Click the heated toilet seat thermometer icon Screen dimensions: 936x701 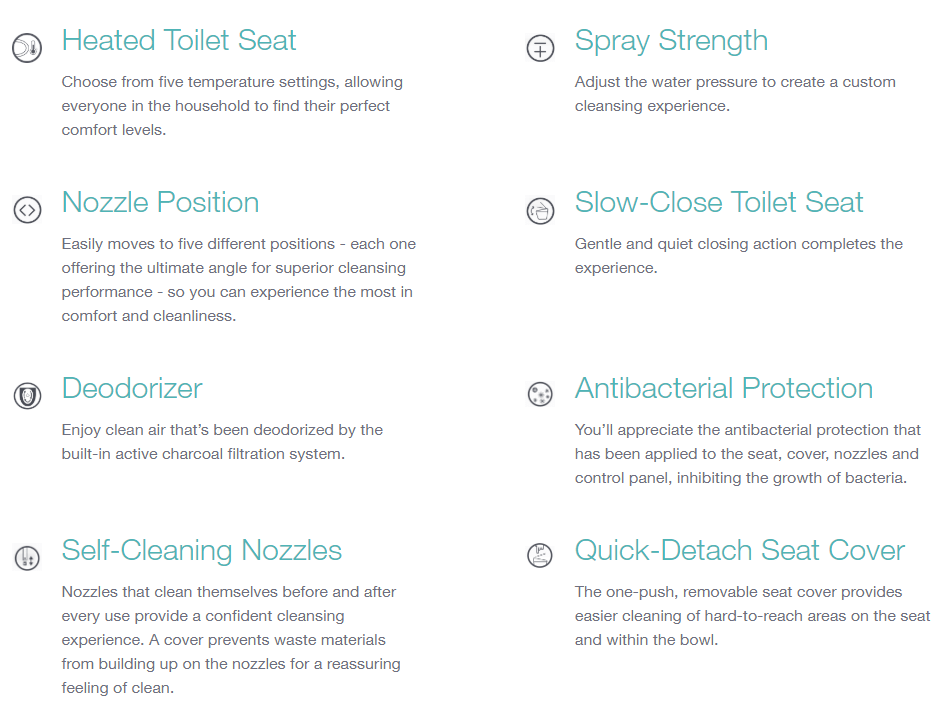point(27,48)
